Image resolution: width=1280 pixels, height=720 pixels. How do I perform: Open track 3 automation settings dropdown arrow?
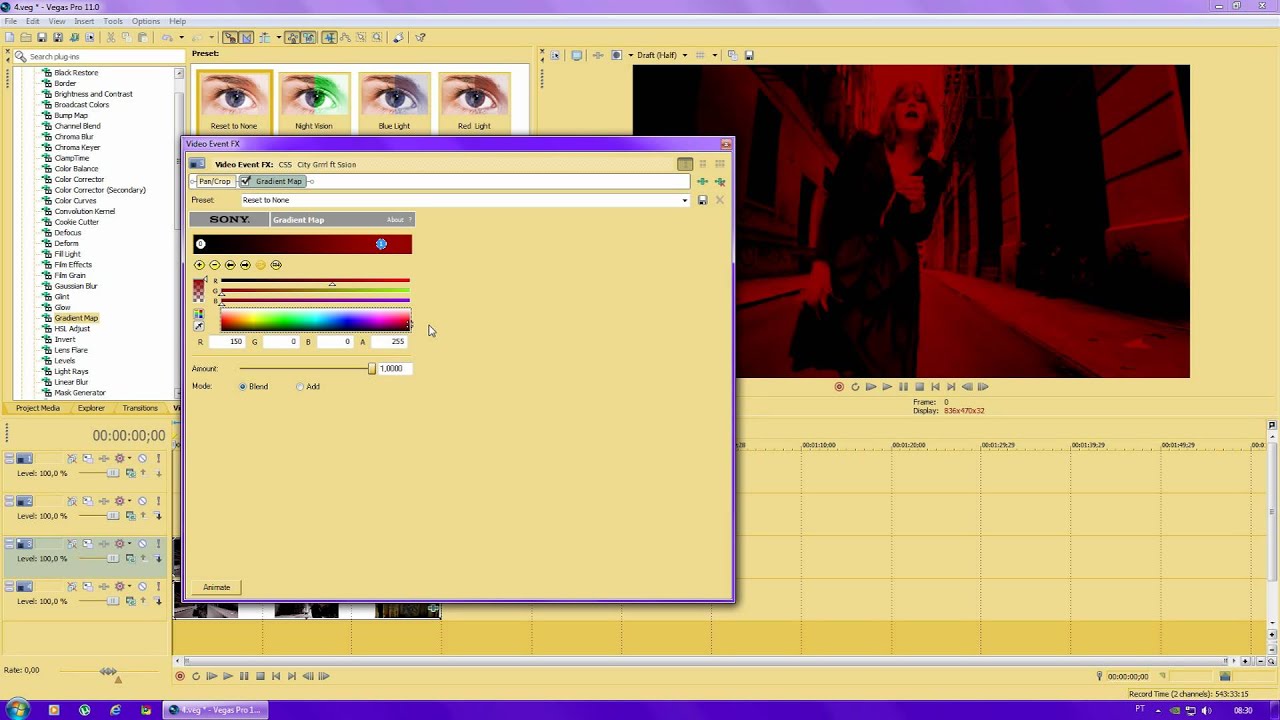(x=130, y=544)
